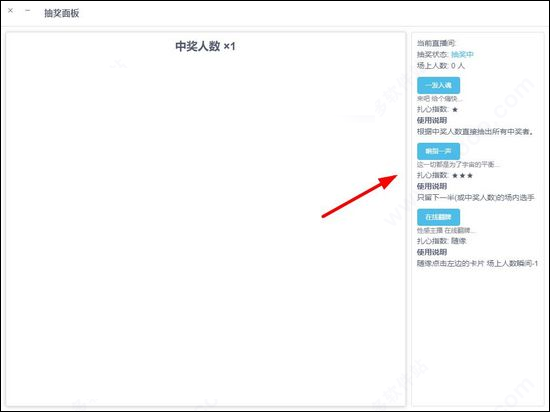Image resolution: width=550 pixels, height=412 pixels.
Task: Click the 抽奖中 lottery status text
Action: pos(462,54)
